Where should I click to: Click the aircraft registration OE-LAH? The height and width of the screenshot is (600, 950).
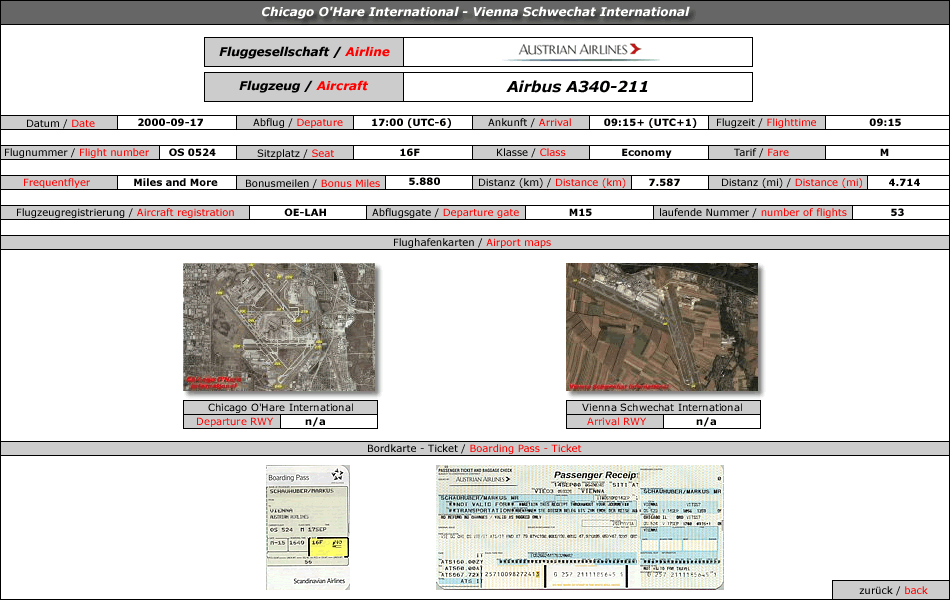305,213
